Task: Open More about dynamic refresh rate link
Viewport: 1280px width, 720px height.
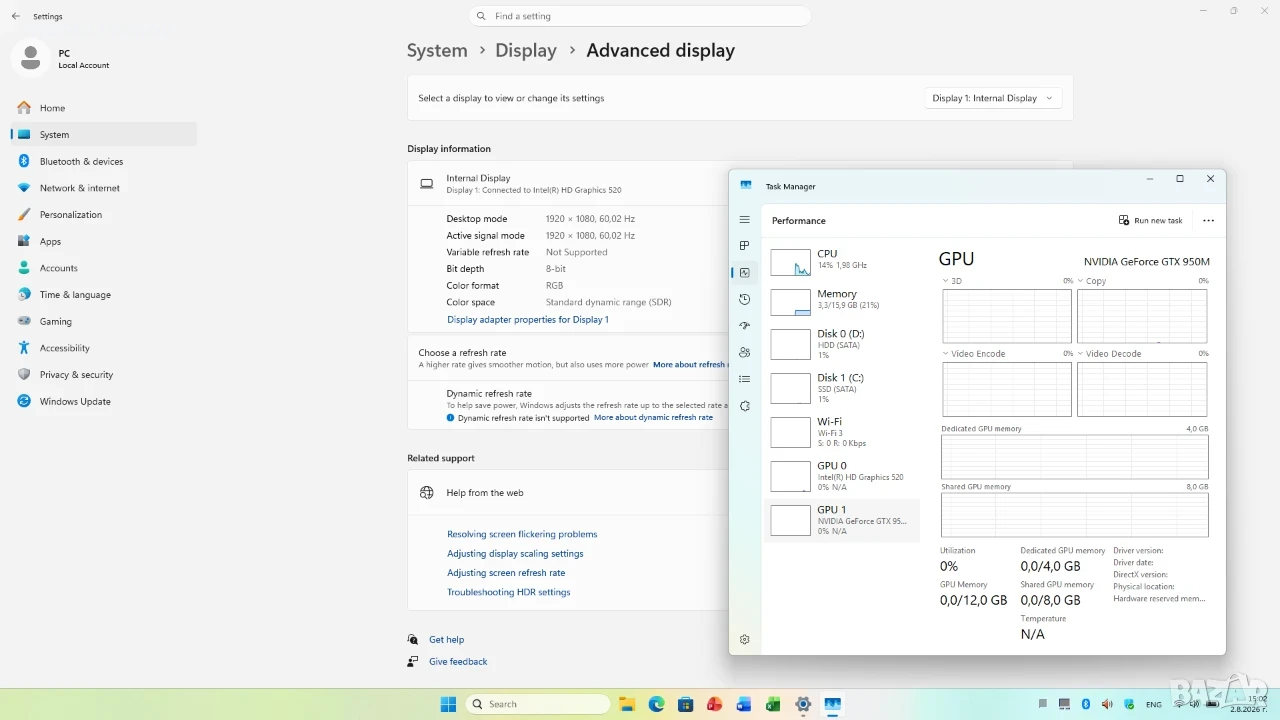Action: point(653,418)
